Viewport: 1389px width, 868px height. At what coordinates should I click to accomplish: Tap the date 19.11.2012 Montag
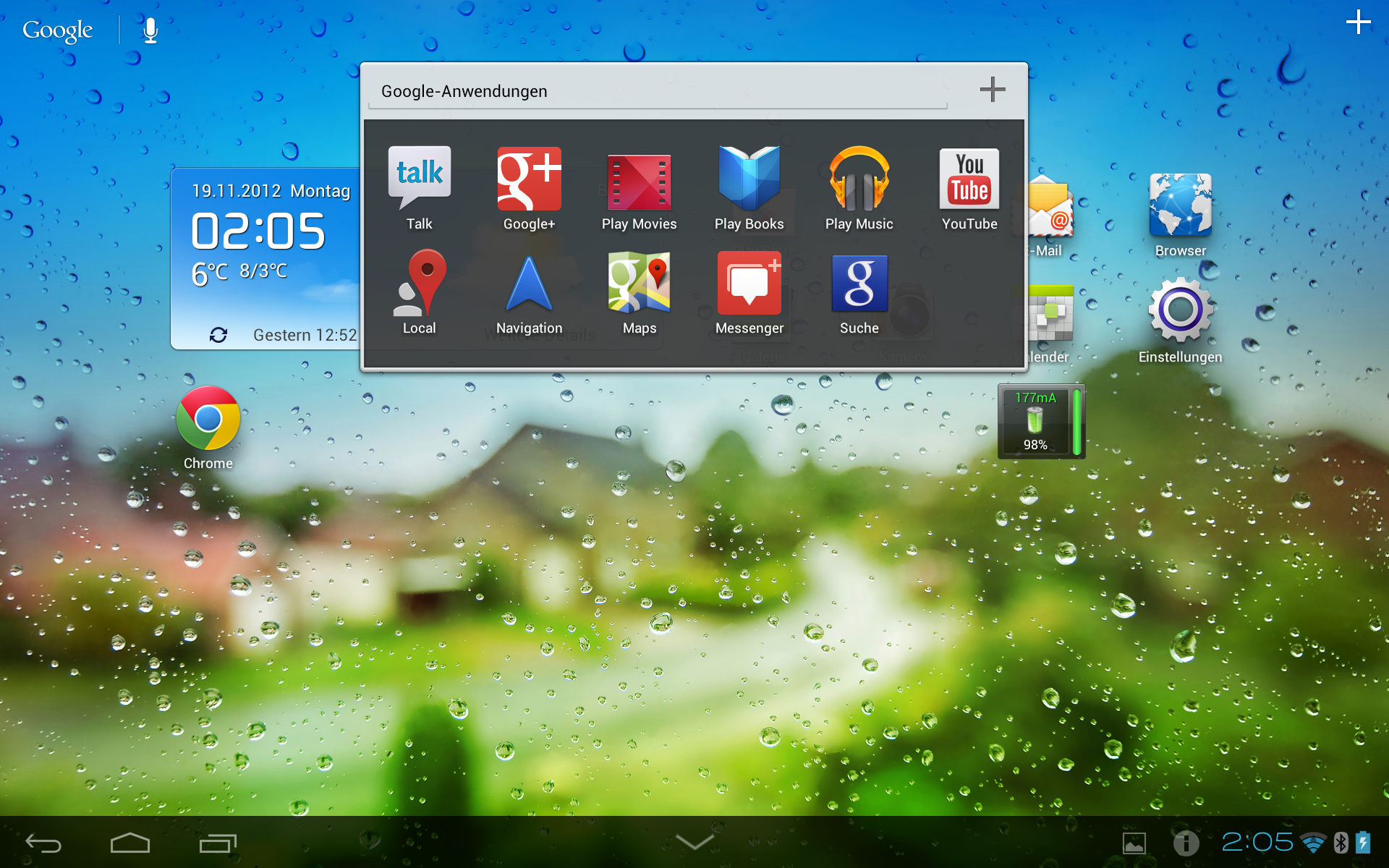click(x=271, y=191)
